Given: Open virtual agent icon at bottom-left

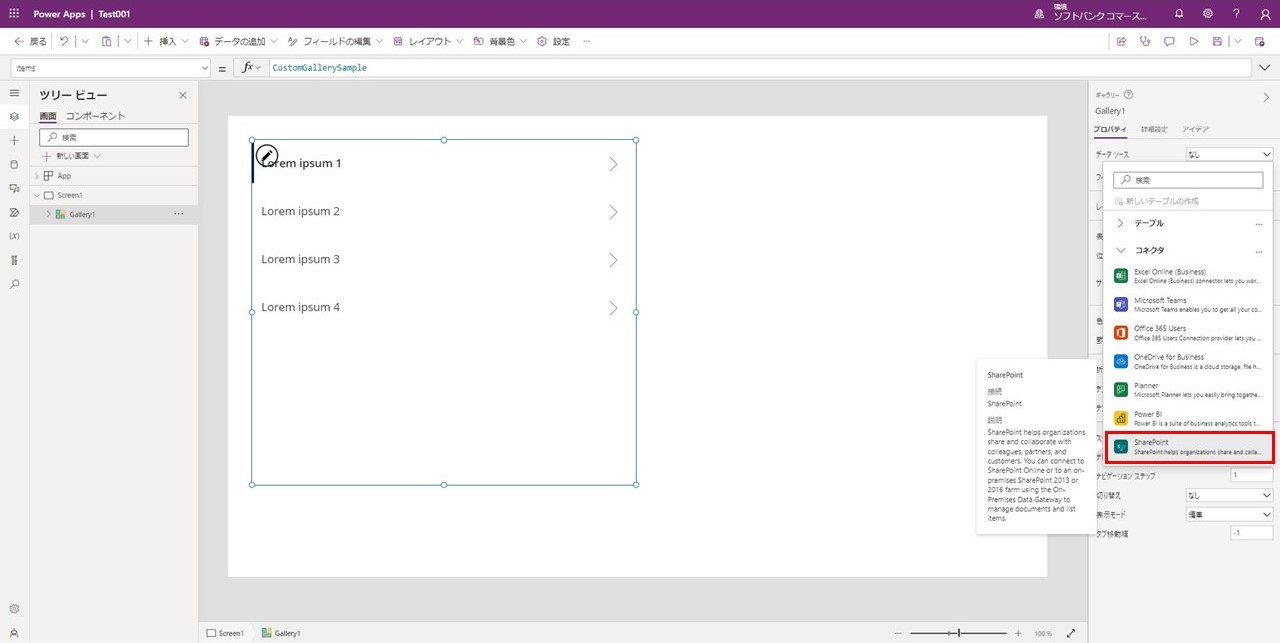Looking at the screenshot, I should point(14,632).
